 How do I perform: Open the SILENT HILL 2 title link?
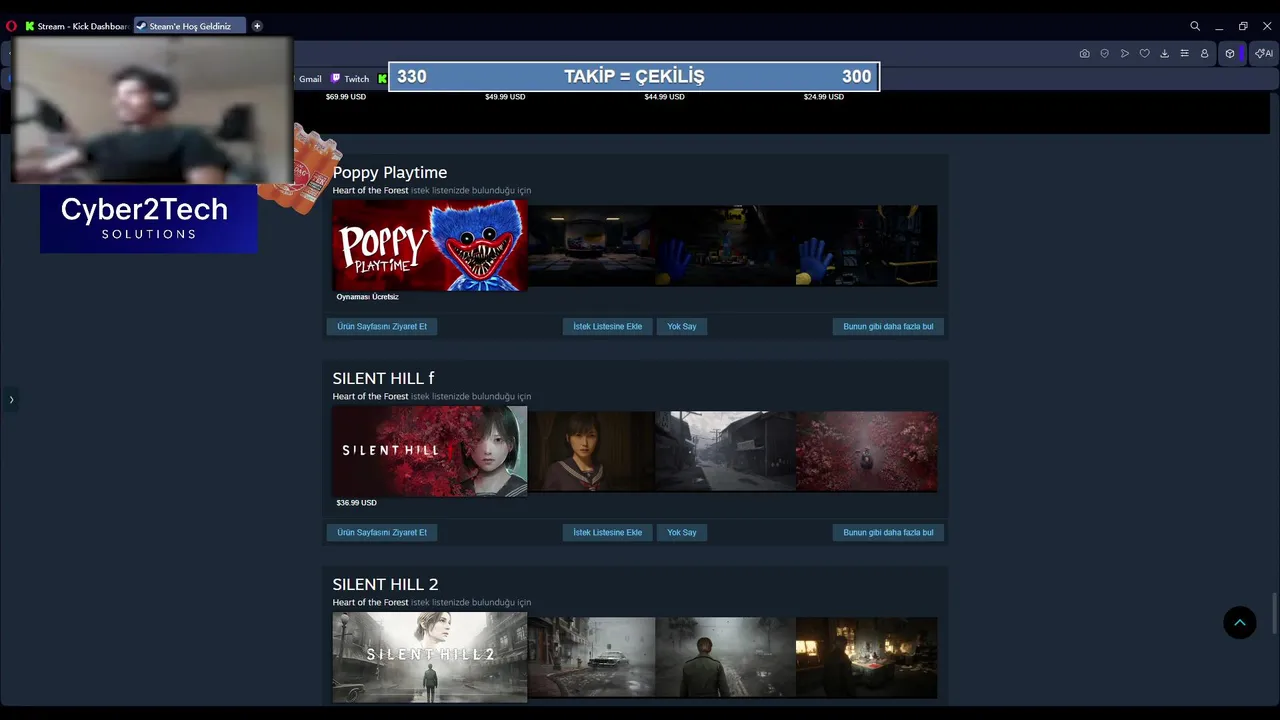pos(385,584)
